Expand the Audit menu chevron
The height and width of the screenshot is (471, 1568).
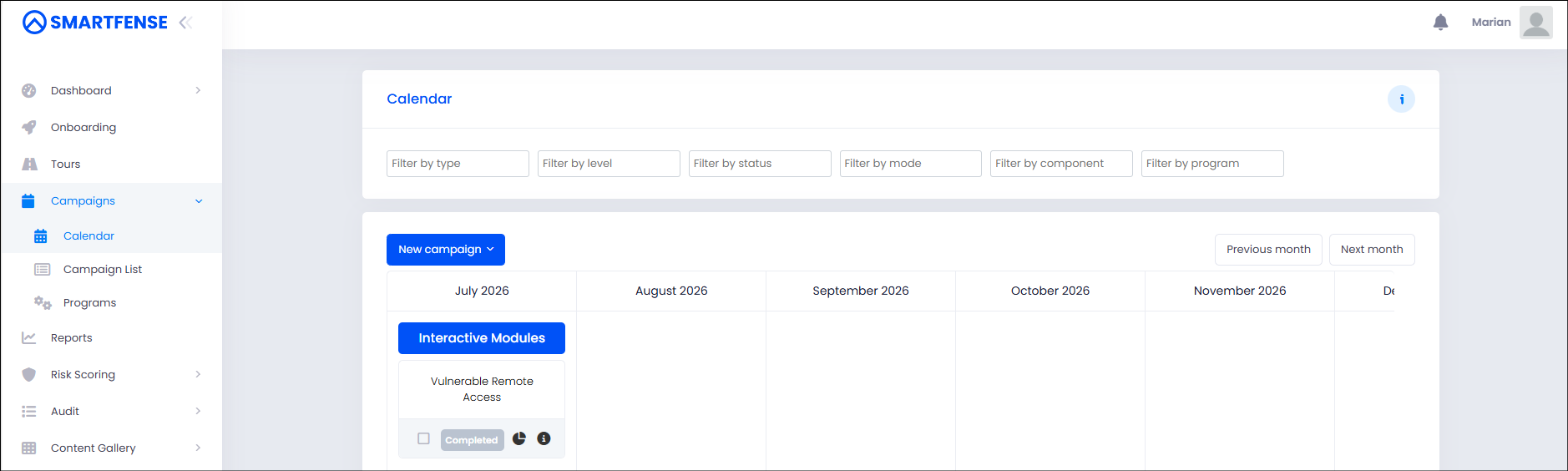point(198,412)
